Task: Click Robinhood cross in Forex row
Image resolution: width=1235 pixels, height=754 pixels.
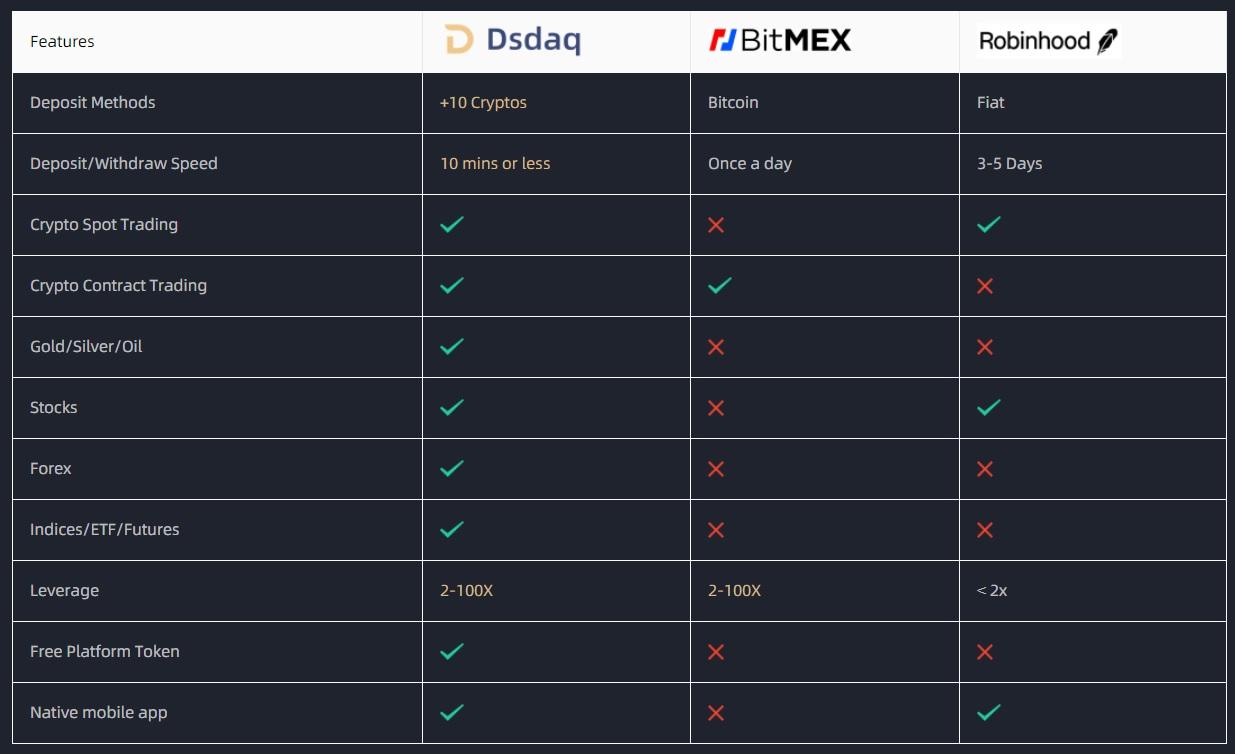Action: (x=985, y=469)
